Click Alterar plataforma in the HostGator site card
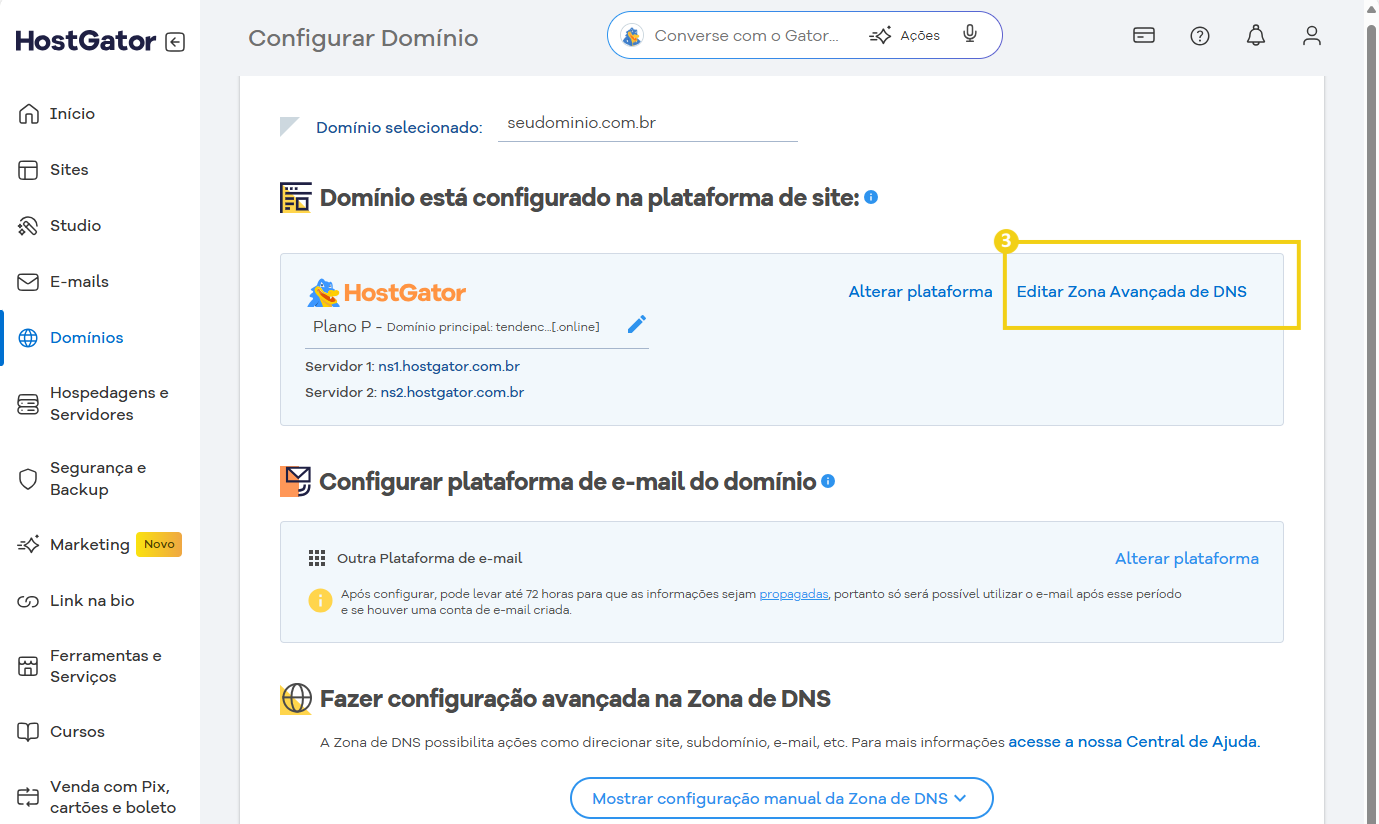This screenshot has height=824, width=1379. [920, 292]
